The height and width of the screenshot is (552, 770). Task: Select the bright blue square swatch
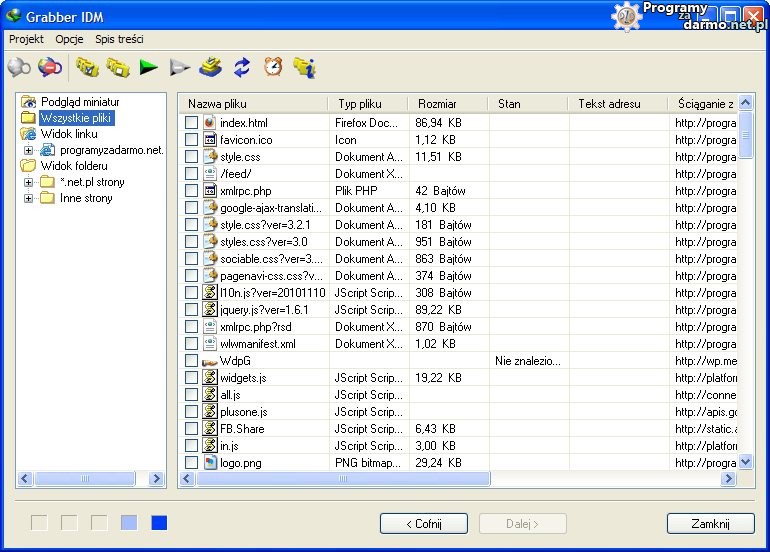point(159,523)
